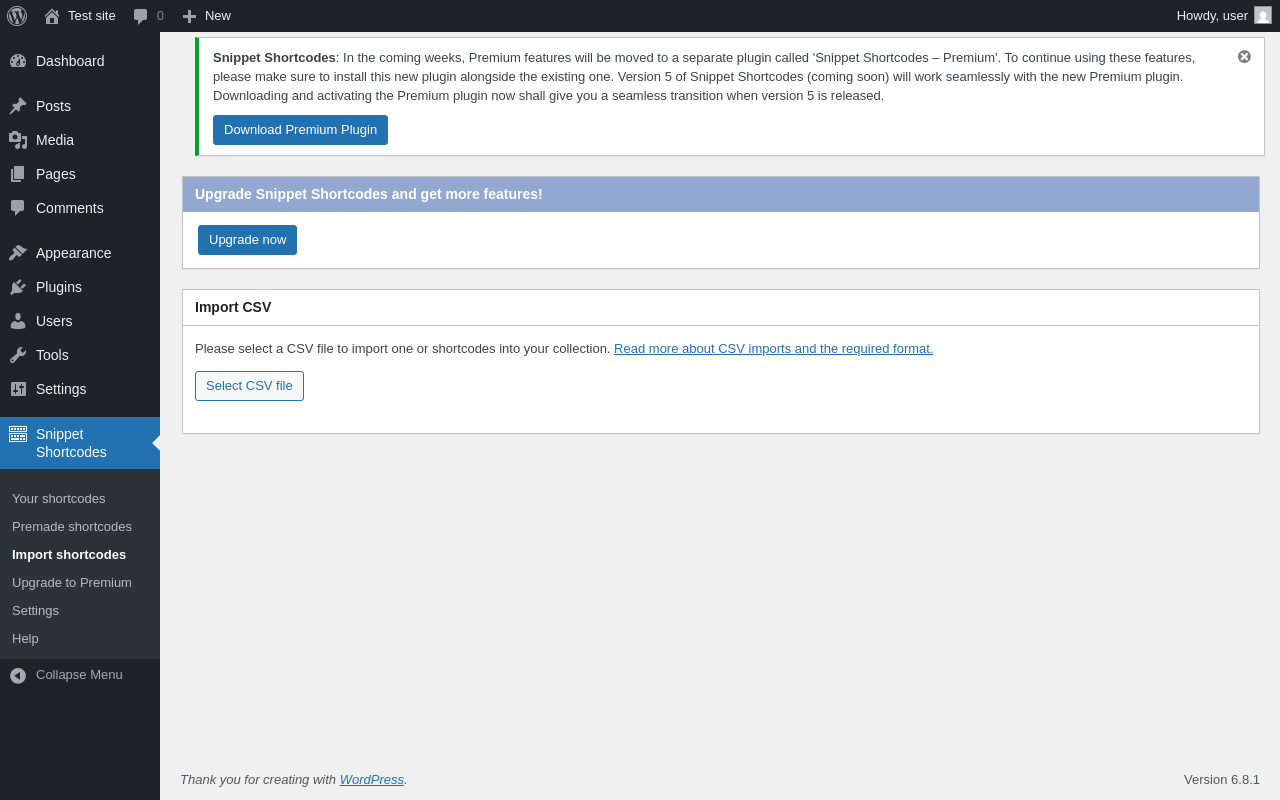Click the Plugins plug icon
This screenshot has width=1280, height=800.
pyautogui.click(x=18, y=287)
